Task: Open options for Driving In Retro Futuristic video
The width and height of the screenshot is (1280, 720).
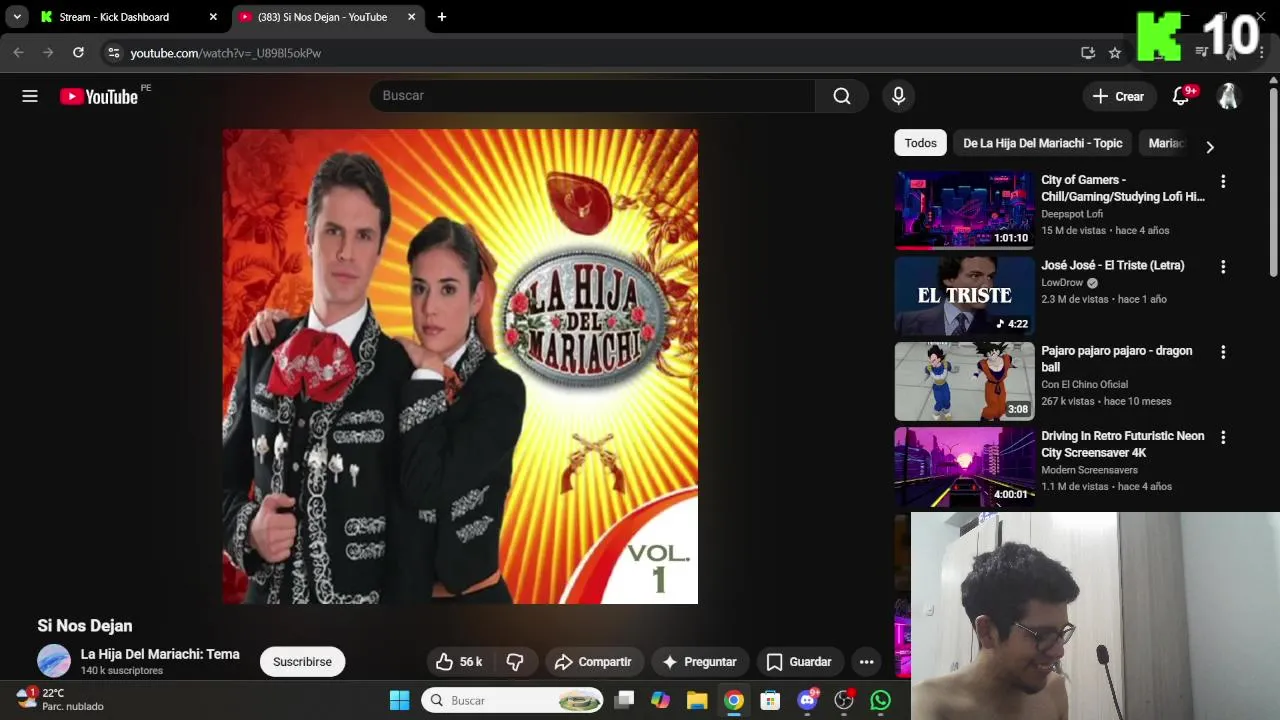Action: pos(1223,437)
